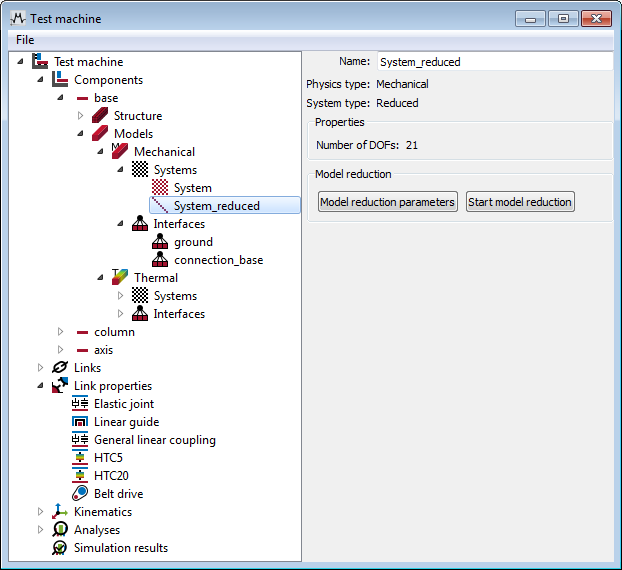Open Model reduction parameters

(388, 202)
